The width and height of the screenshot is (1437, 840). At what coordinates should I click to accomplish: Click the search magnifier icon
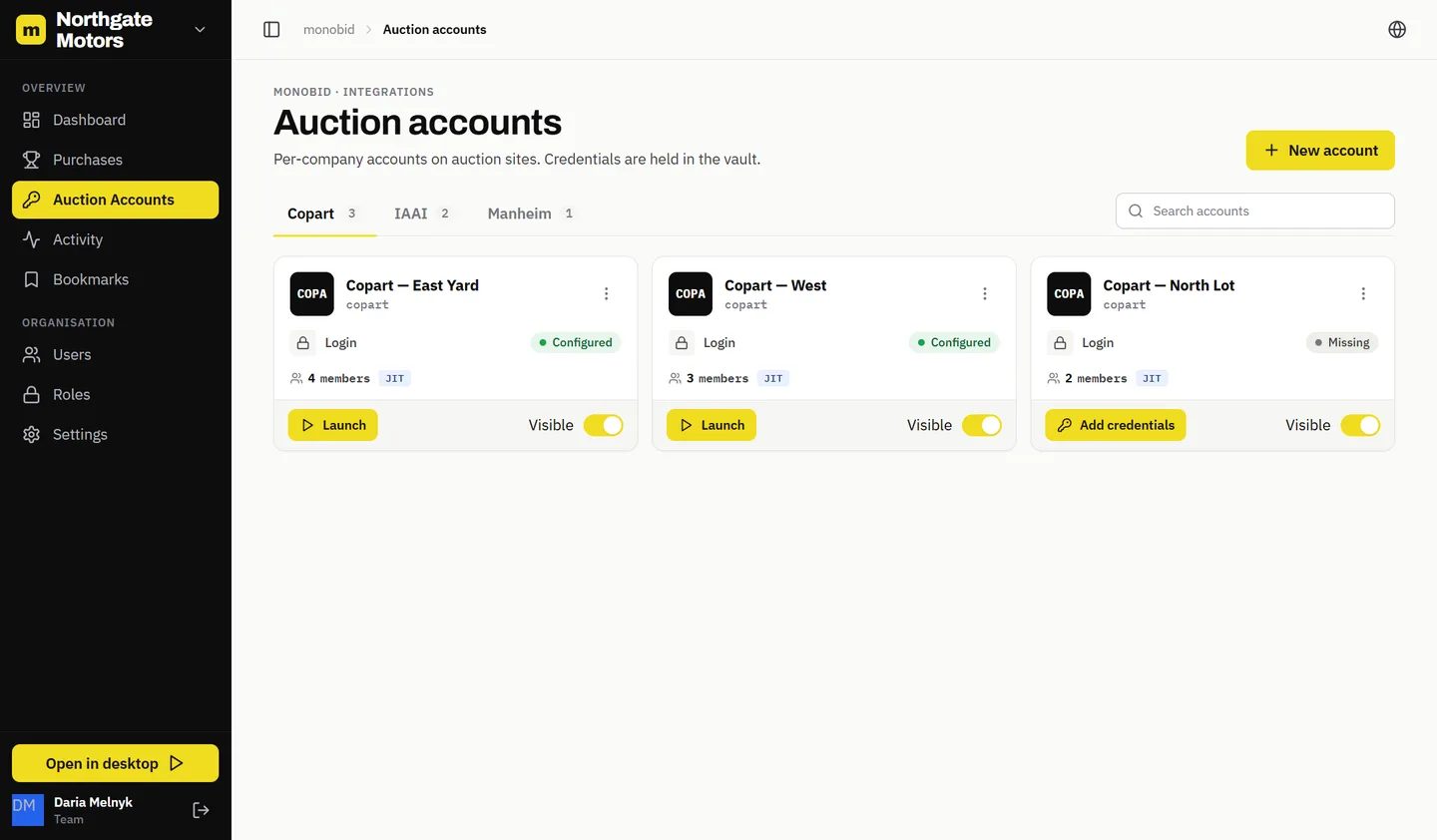pyautogui.click(x=1136, y=210)
